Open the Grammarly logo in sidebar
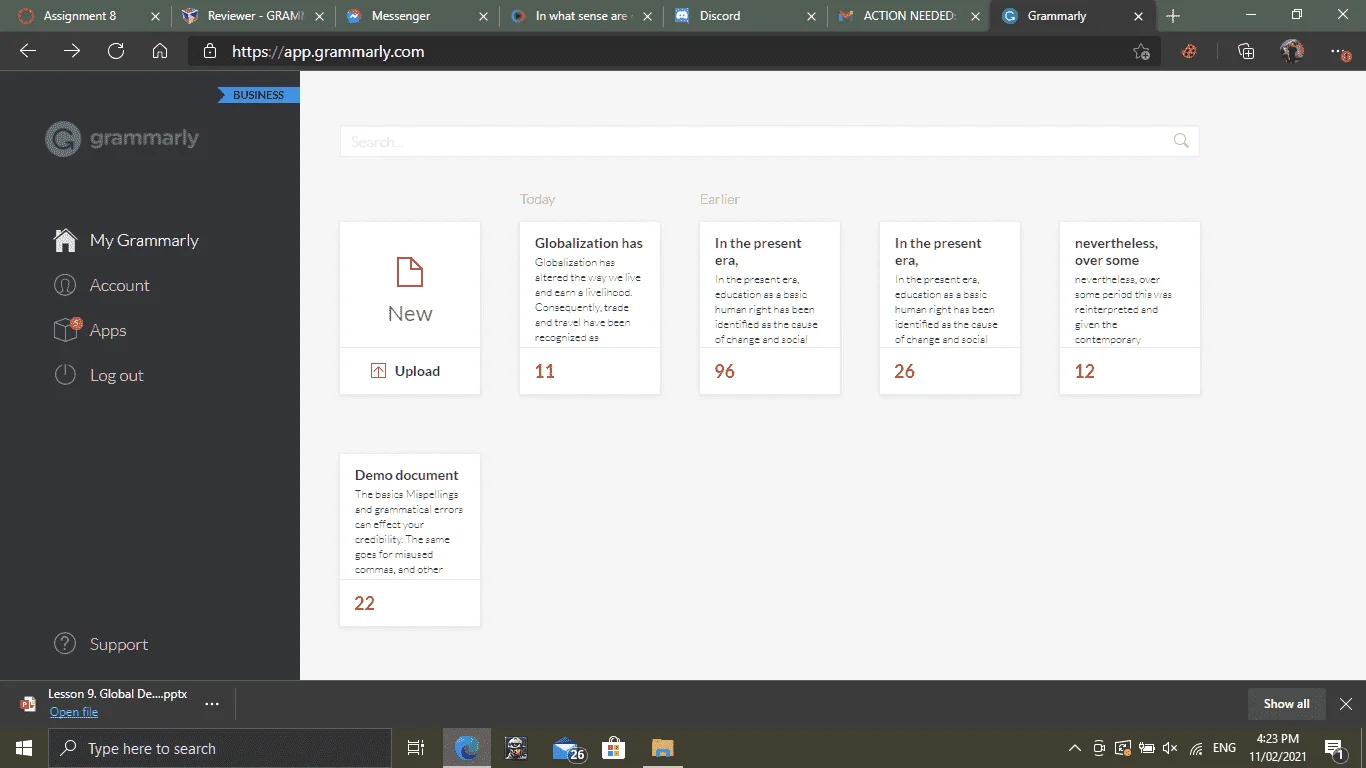The width and height of the screenshot is (1366, 768). click(x=122, y=139)
